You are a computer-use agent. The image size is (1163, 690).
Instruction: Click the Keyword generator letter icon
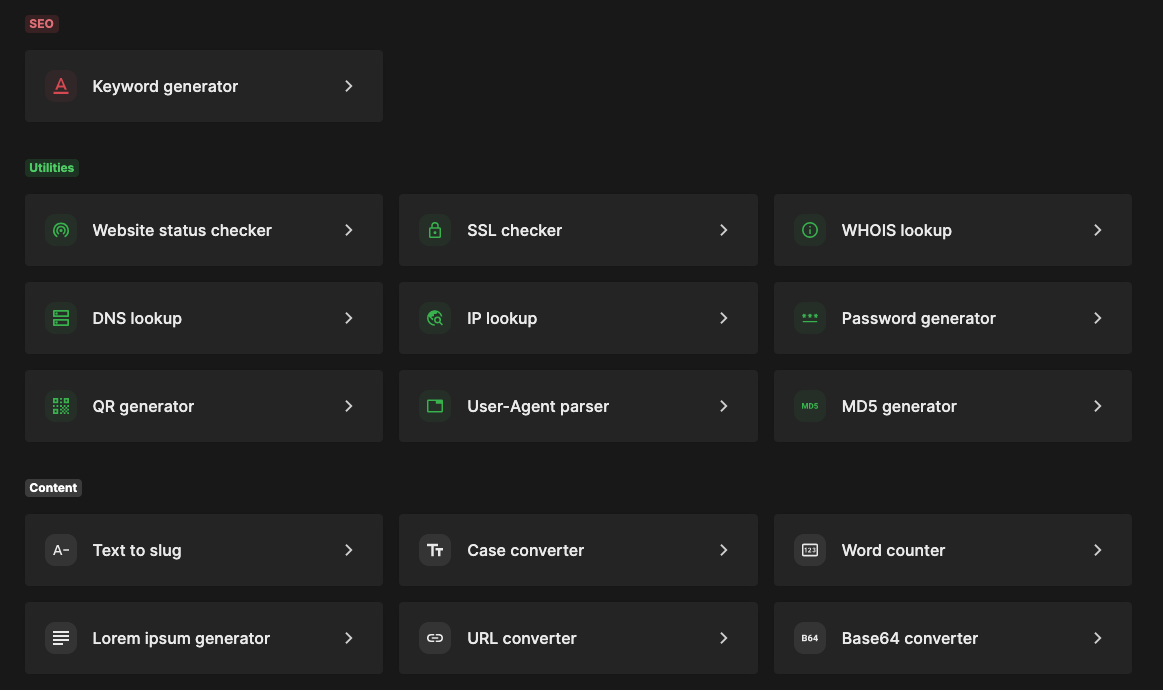point(61,86)
